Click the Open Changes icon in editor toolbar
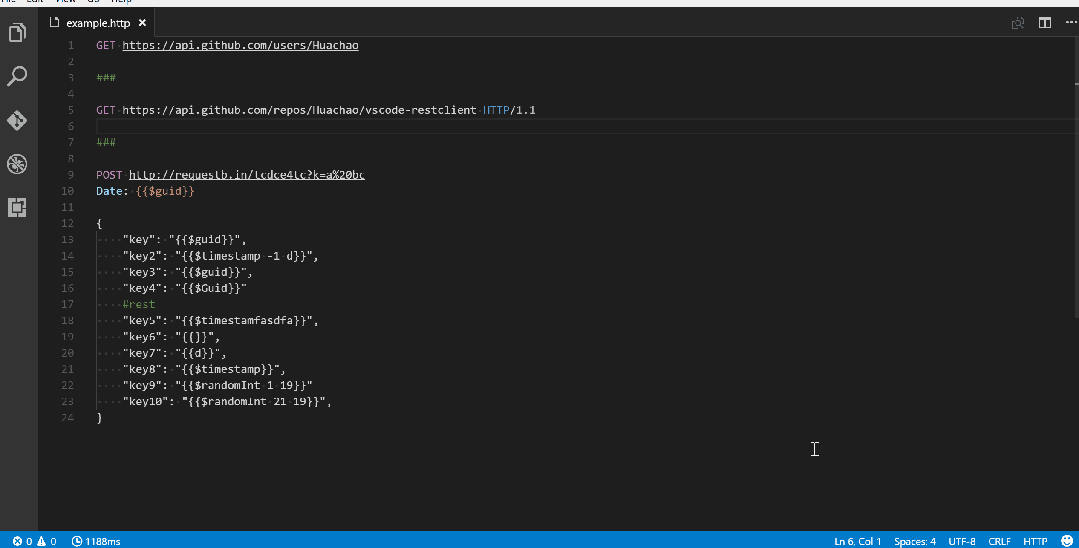1079x548 pixels. point(1018,23)
